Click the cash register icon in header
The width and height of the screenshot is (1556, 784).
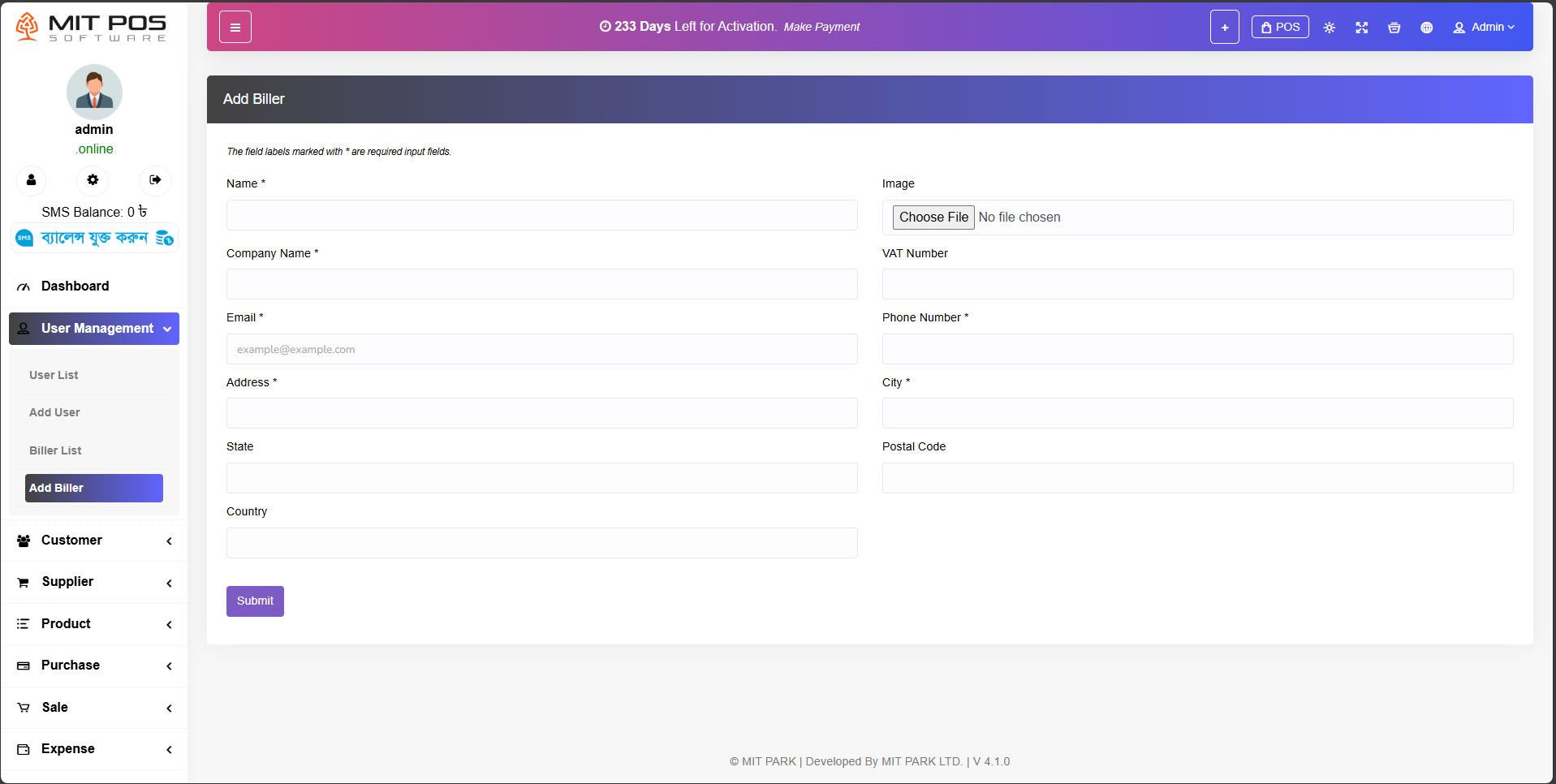1394,28
